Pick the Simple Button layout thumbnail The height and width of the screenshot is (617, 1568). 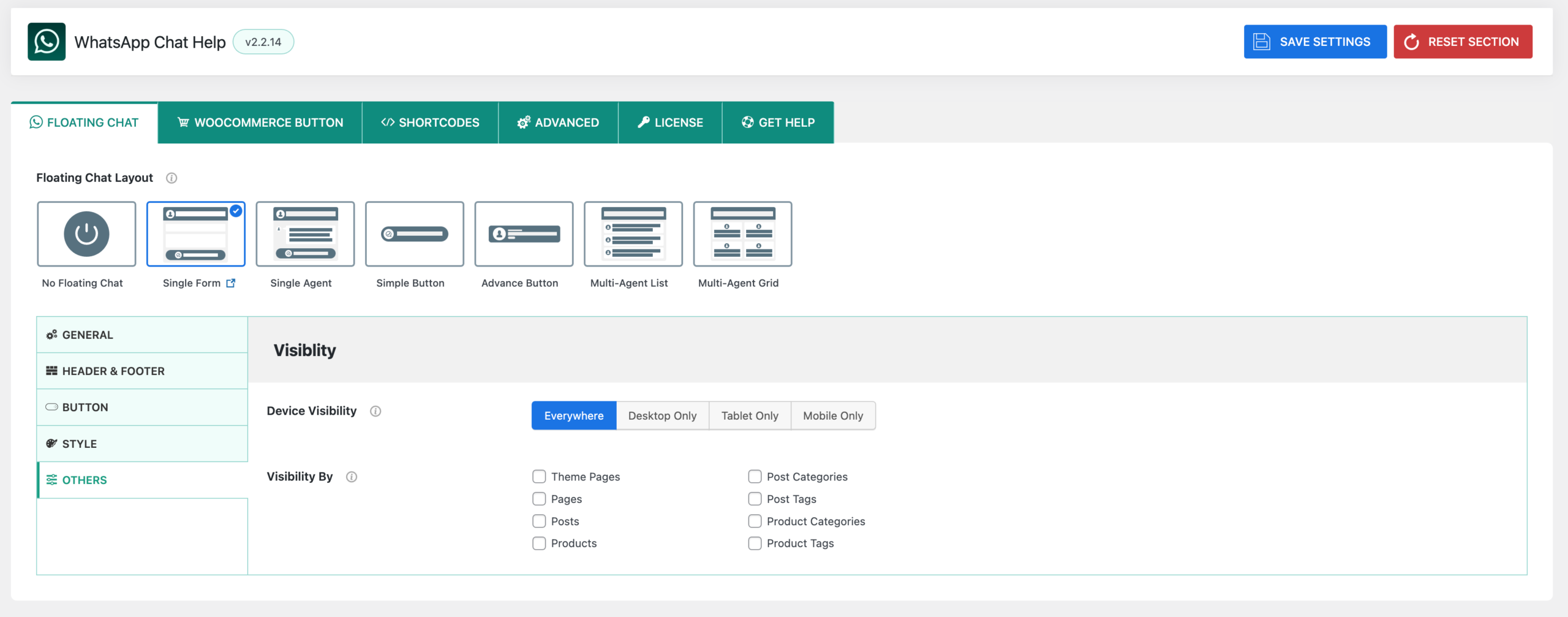coord(415,234)
